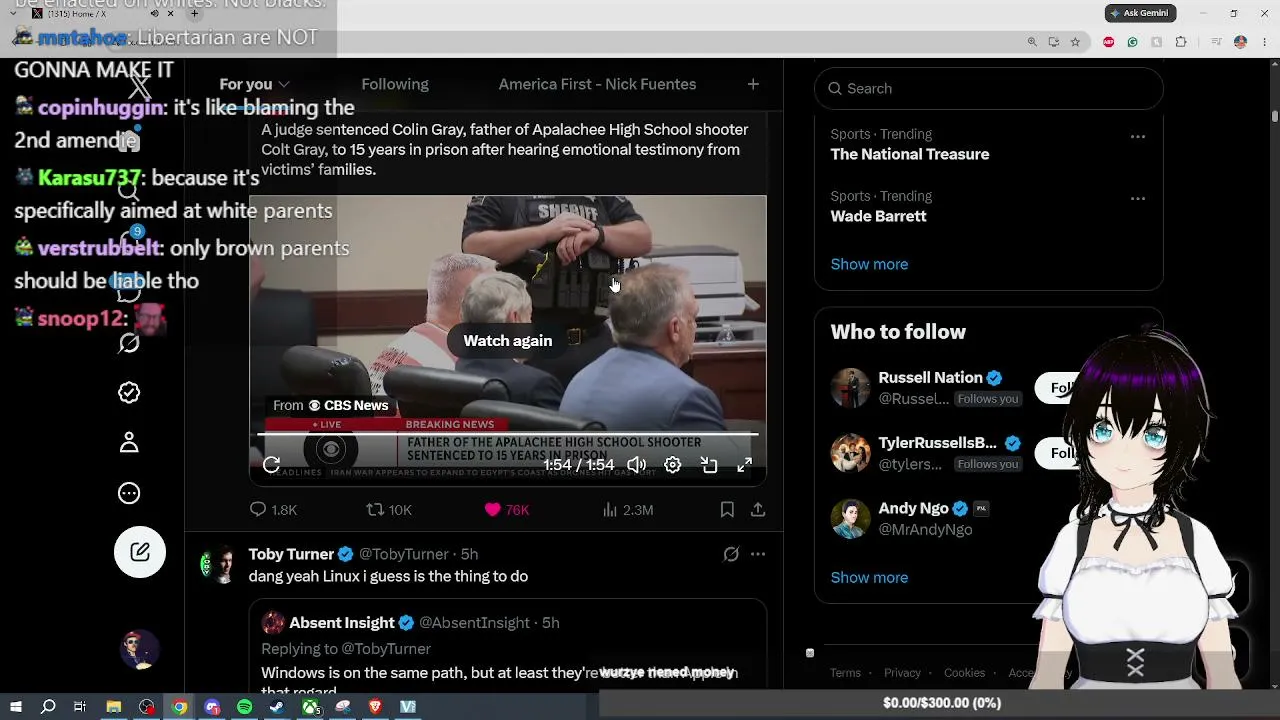The height and width of the screenshot is (720, 1280).
Task: Open the Wade Barrett trending topic
Action: click(x=878, y=216)
